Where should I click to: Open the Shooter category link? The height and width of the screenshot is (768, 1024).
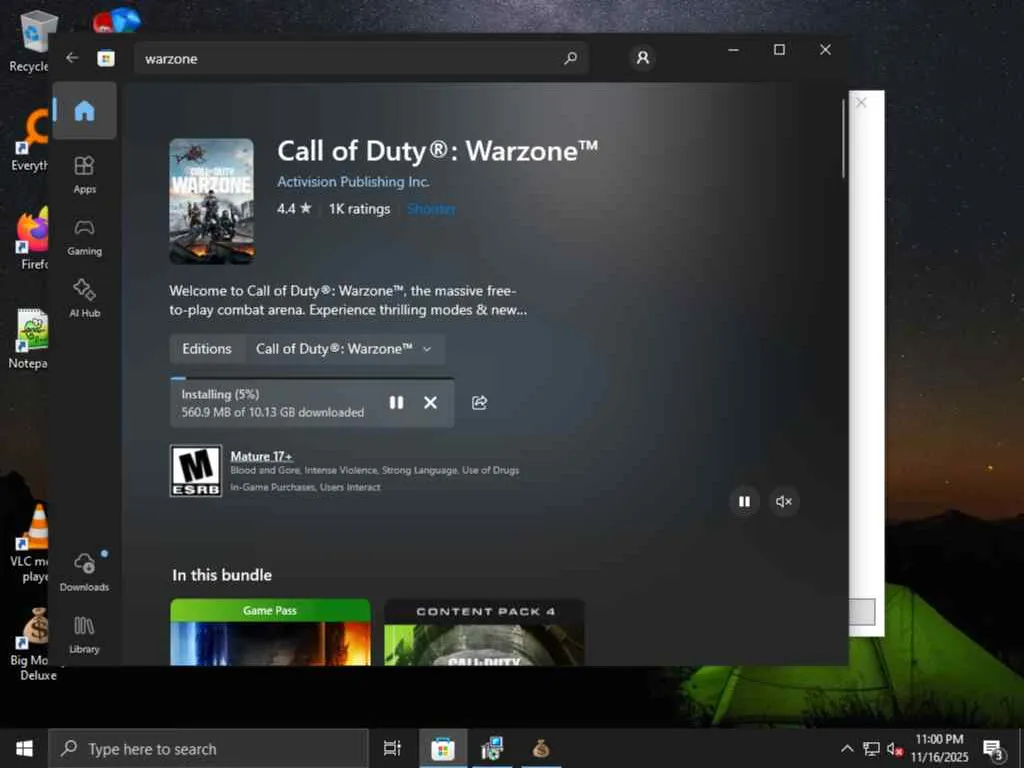[431, 209]
